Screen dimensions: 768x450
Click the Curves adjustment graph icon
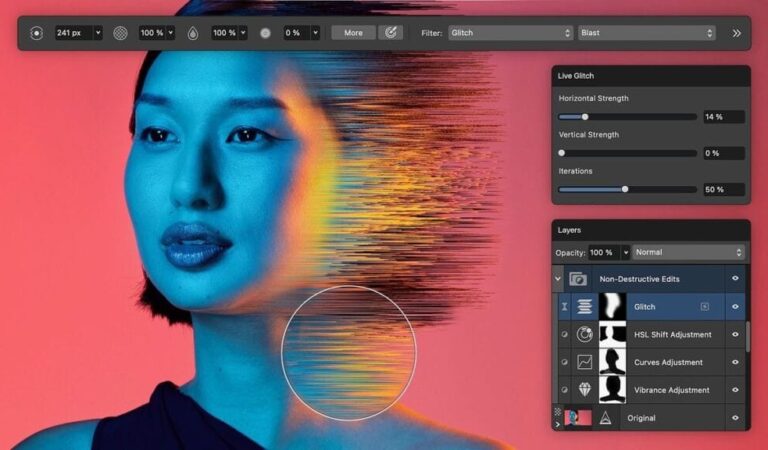pyautogui.click(x=584, y=362)
